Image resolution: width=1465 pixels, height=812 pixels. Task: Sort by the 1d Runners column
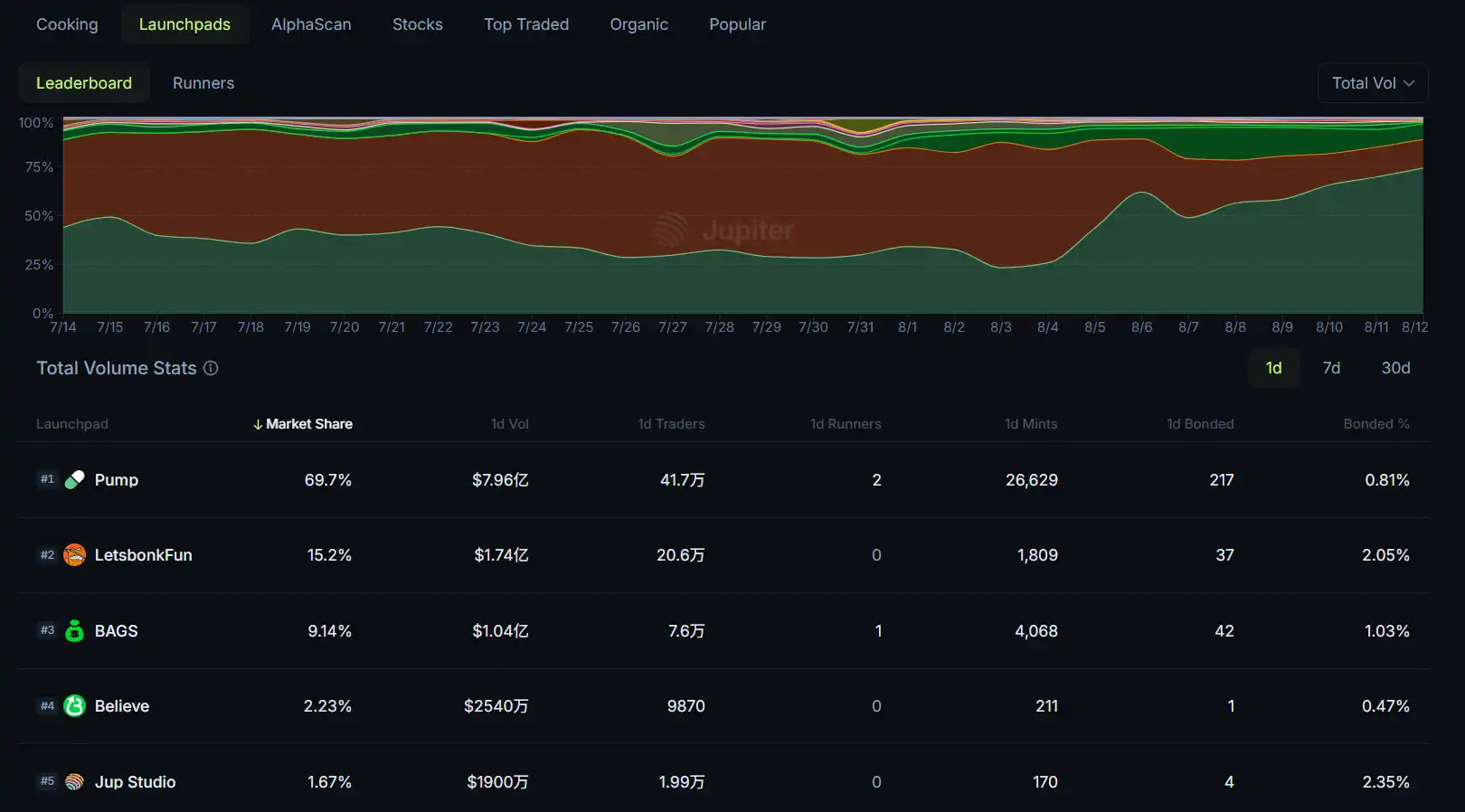tap(846, 424)
